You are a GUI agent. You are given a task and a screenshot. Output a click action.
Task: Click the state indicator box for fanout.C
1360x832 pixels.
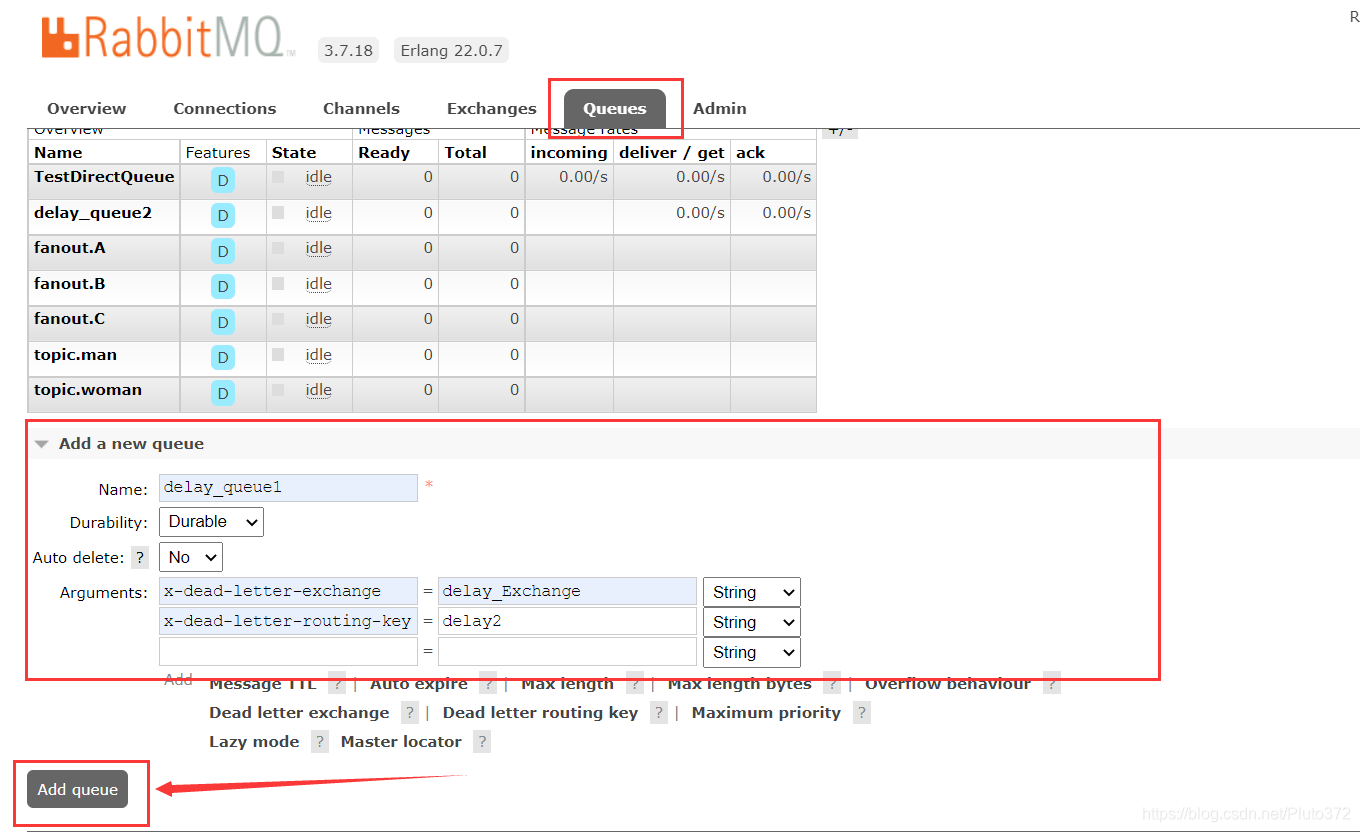[x=278, y=319]
